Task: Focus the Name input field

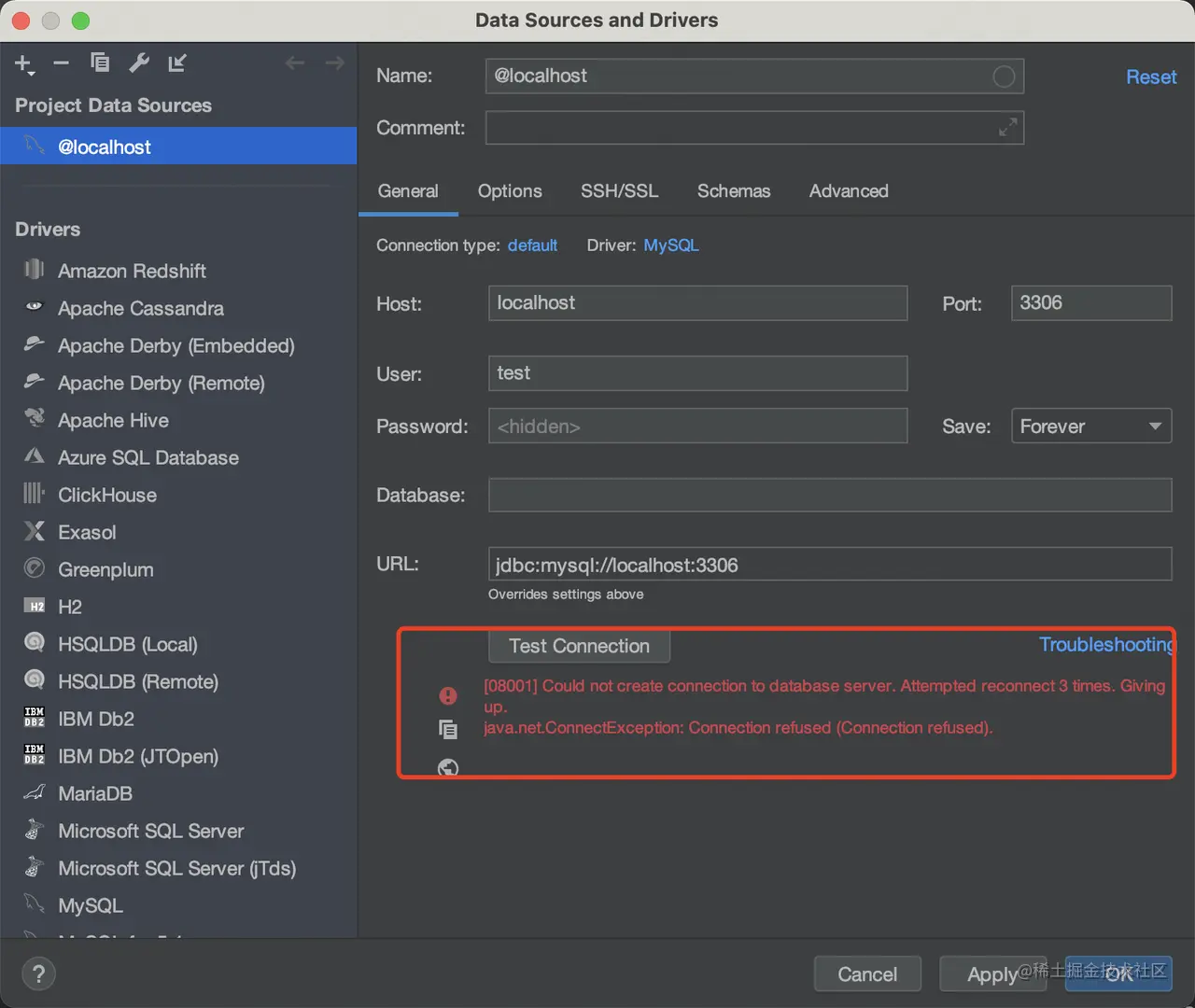Action: click(x=754, y=77)
